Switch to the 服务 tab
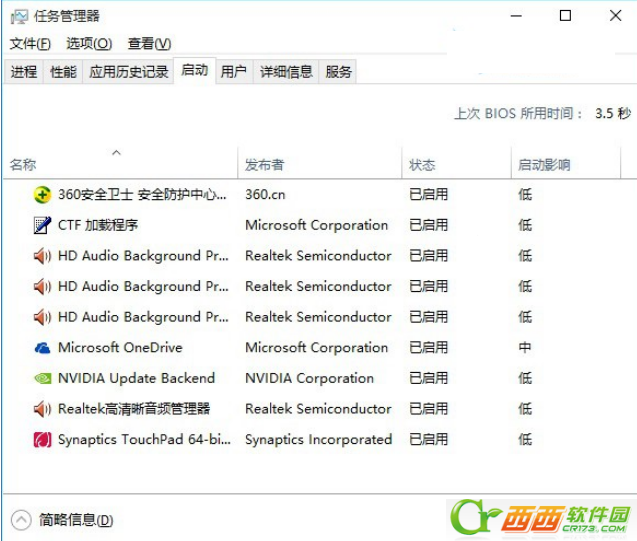The image size is (637, 541). pyautogui.click(x=338, y=72)
